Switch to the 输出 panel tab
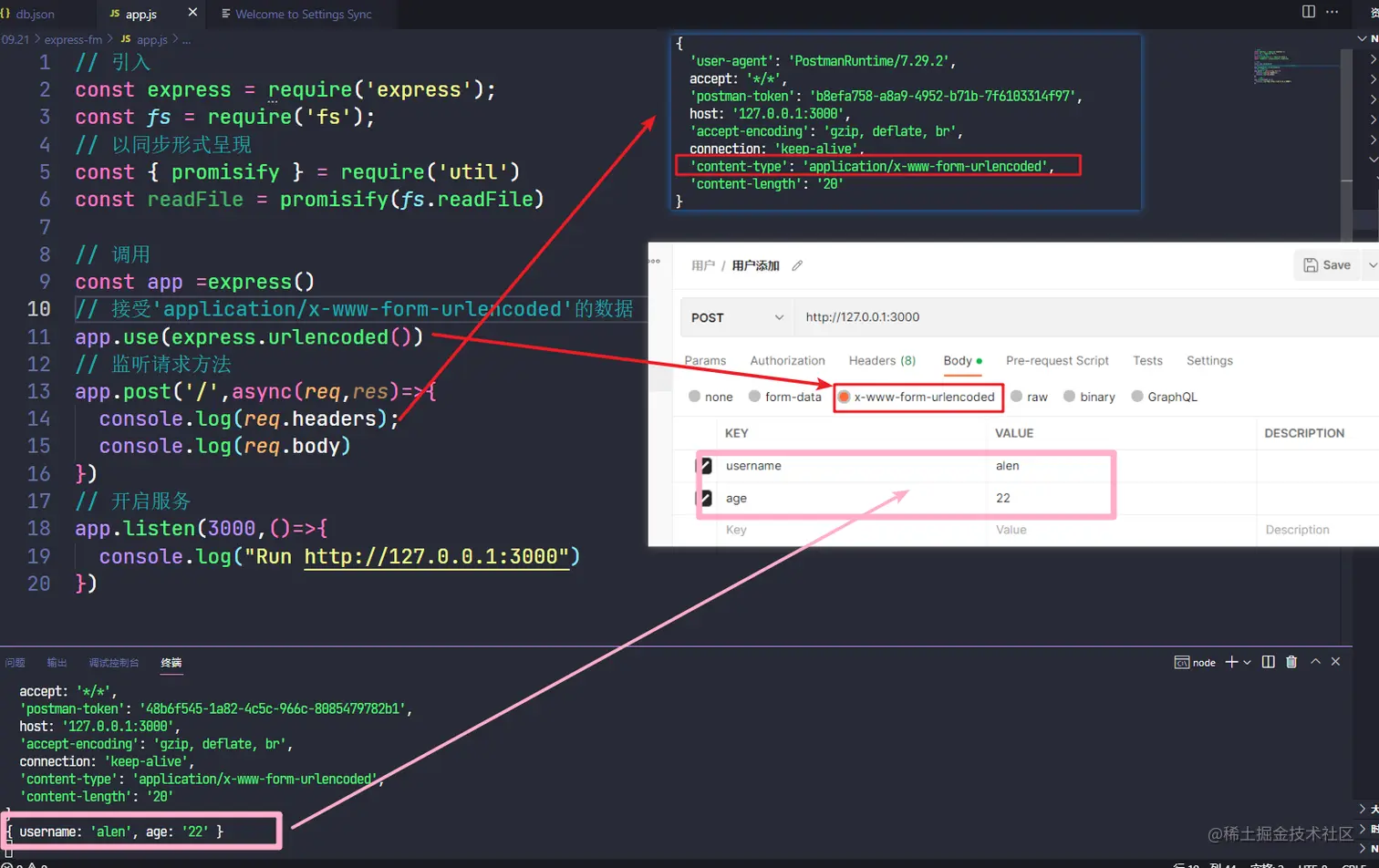This screenshot has height=868, width=1379. click(x=57, y=663)
